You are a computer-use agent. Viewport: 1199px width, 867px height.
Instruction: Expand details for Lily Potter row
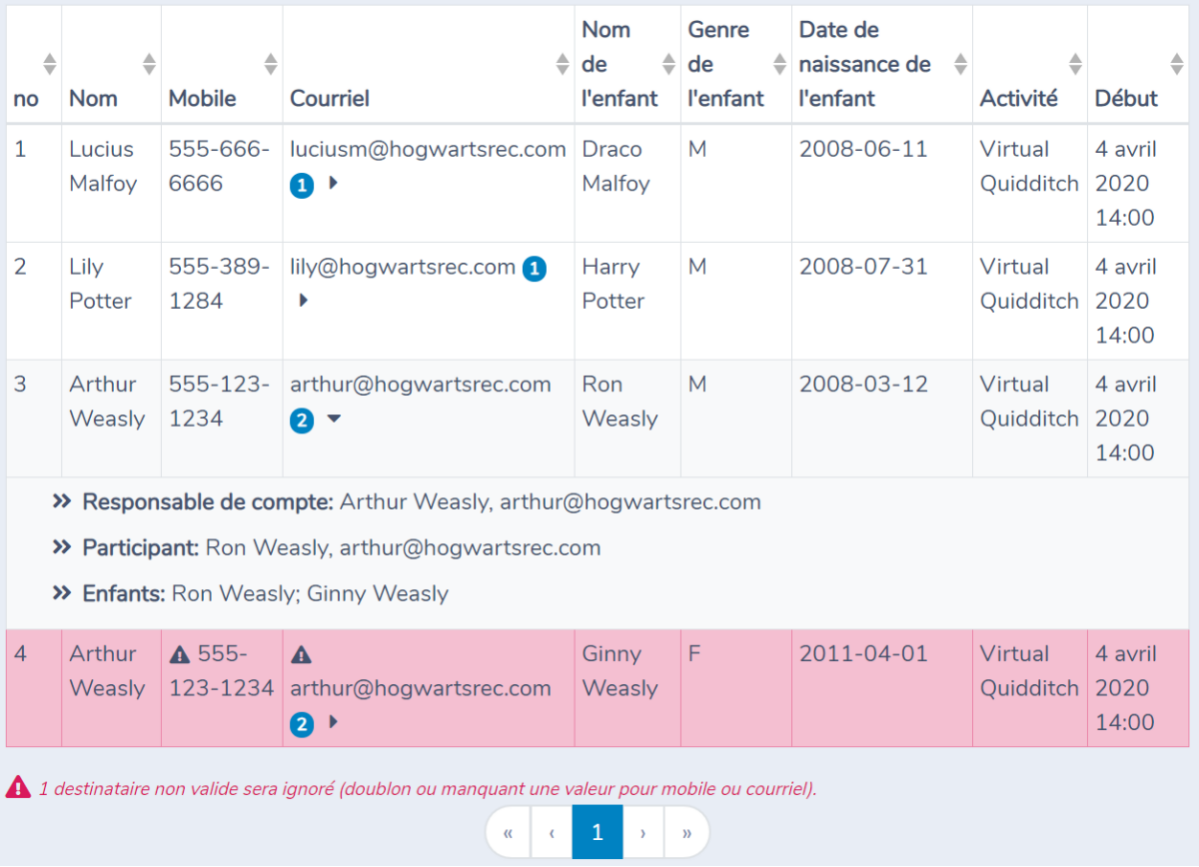point(304,300)
